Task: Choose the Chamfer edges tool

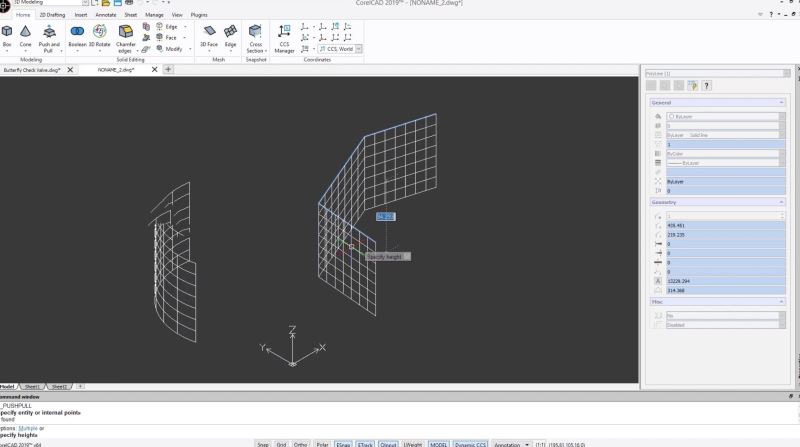Action: point(126,38)
